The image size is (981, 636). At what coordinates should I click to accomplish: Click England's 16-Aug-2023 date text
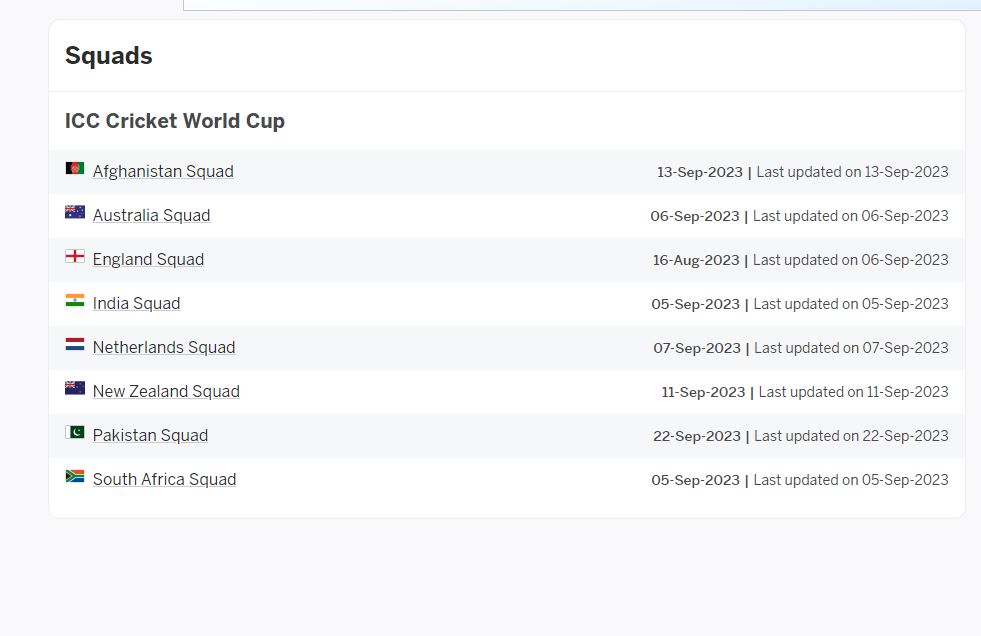696,260
